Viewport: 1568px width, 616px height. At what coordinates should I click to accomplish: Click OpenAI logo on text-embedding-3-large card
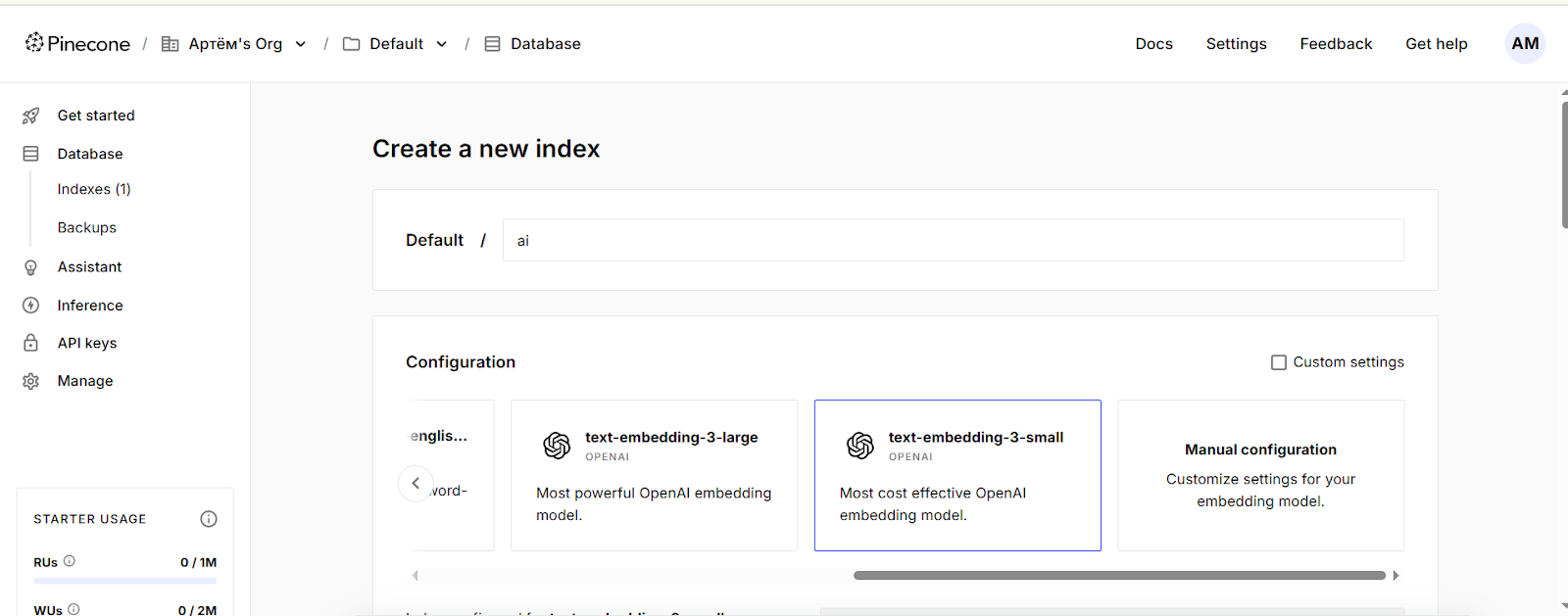coord(557,446)
